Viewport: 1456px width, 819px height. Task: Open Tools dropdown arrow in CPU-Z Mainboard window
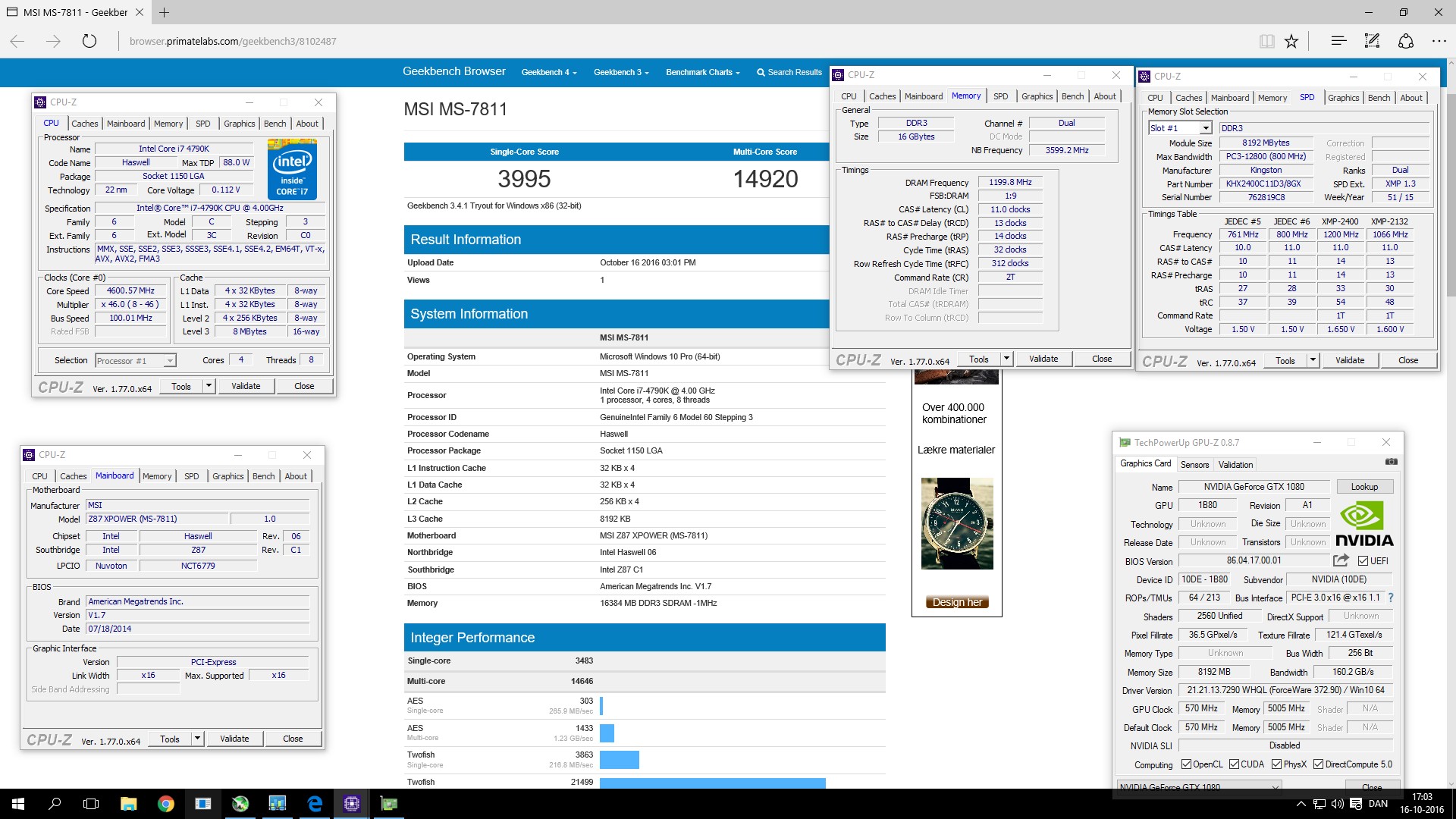point(197,739)
